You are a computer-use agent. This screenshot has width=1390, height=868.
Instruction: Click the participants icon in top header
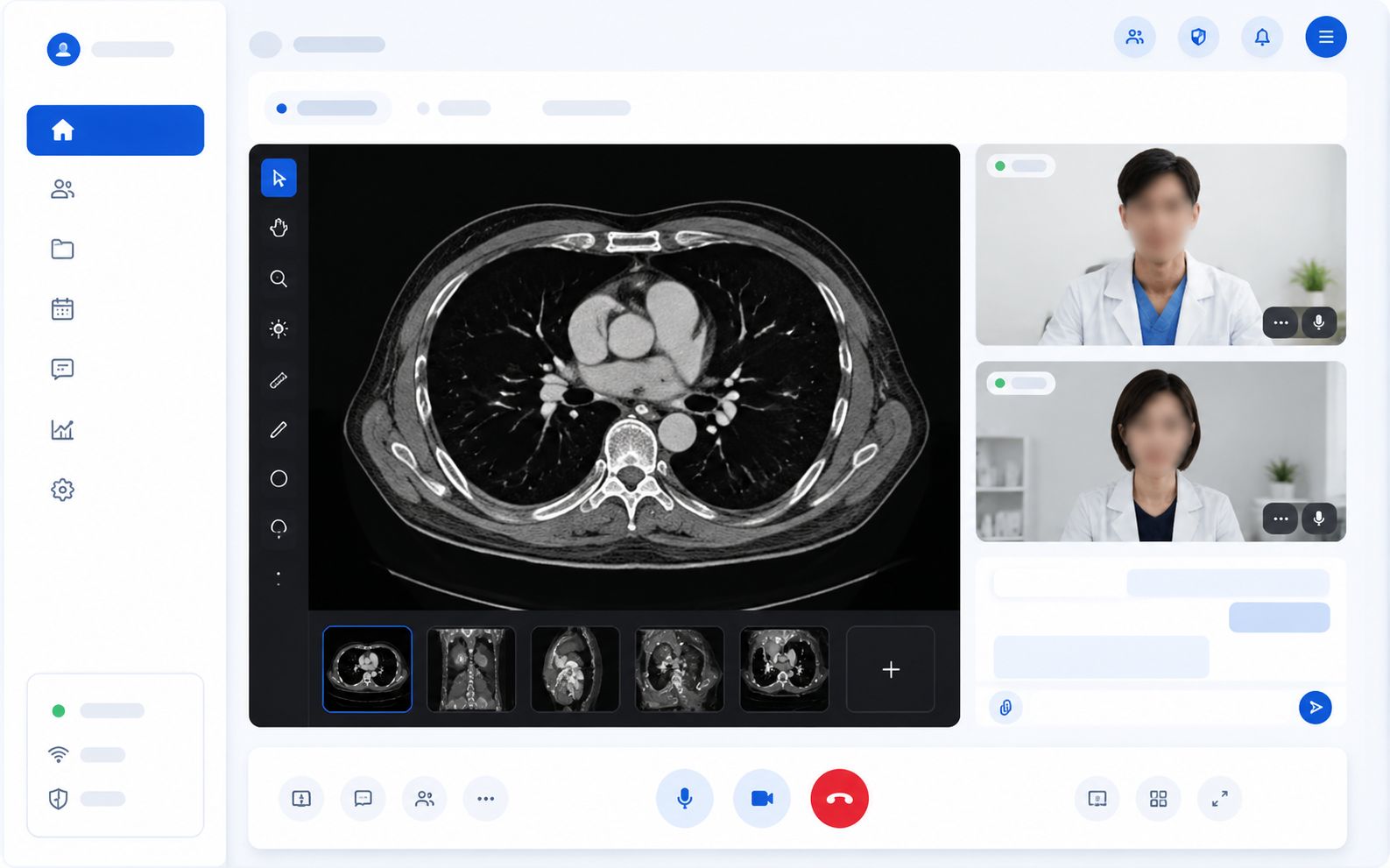pos(1135,37)
